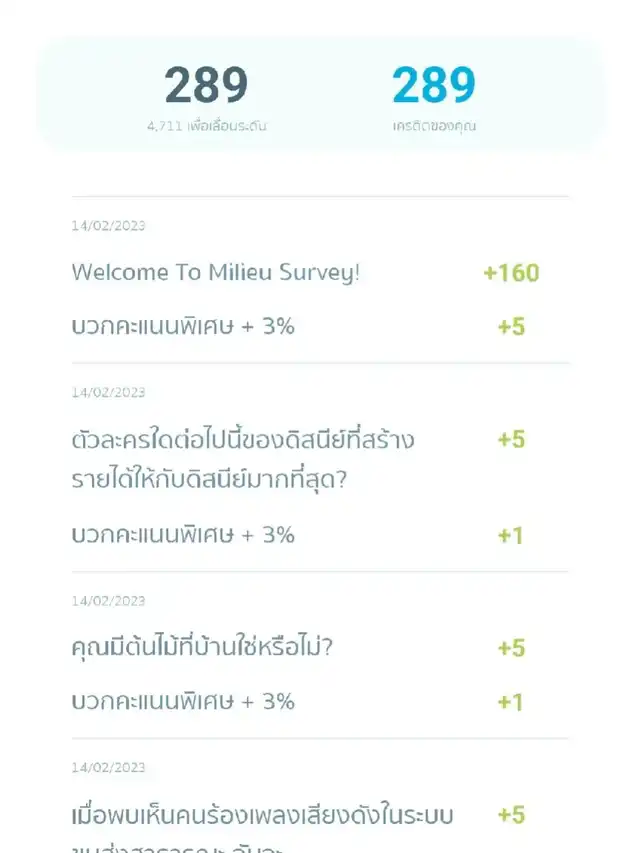Select the bonus 3% row under Welcome entry

pos(183,325)
